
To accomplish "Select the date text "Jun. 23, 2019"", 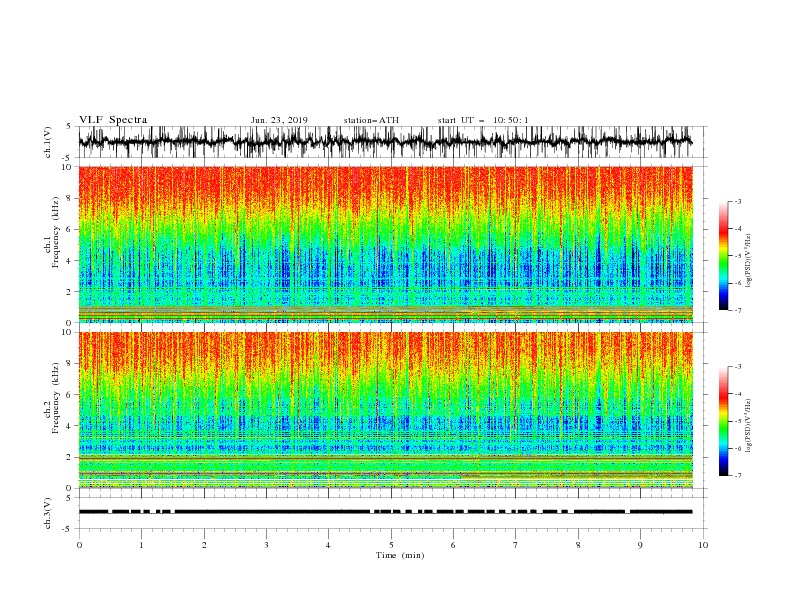I will [279, 121].
